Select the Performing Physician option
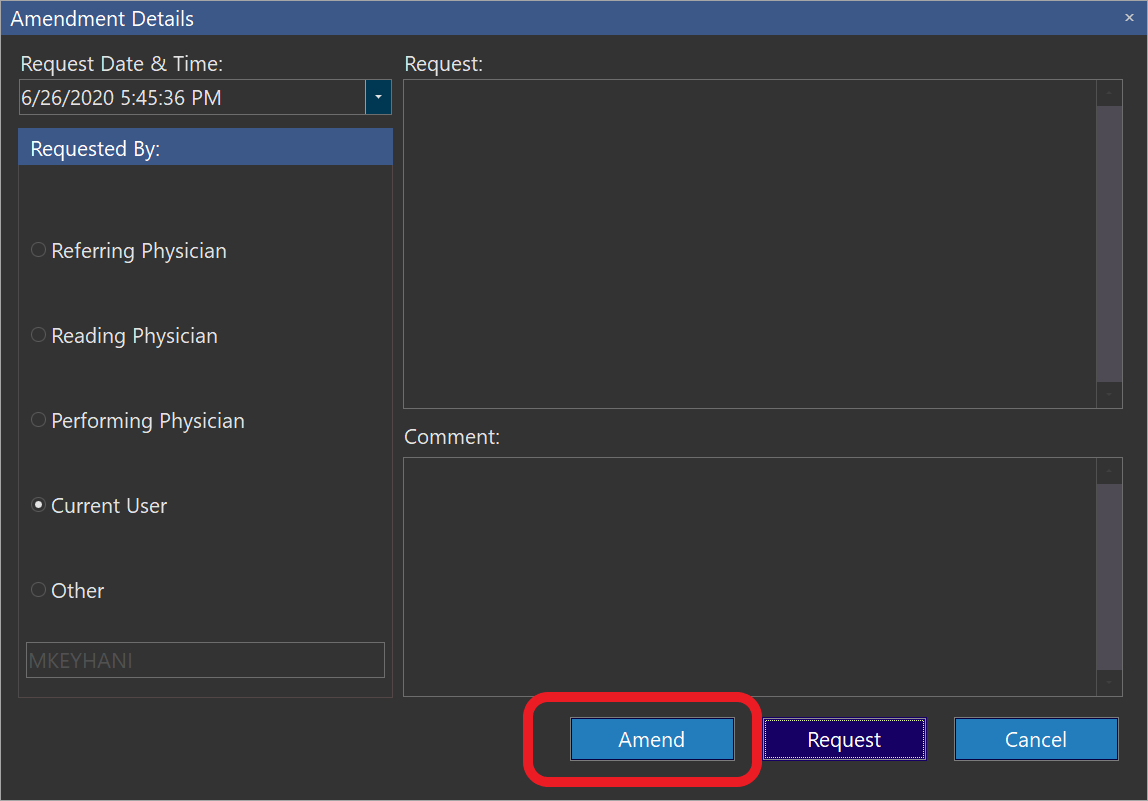 [39, 420]
